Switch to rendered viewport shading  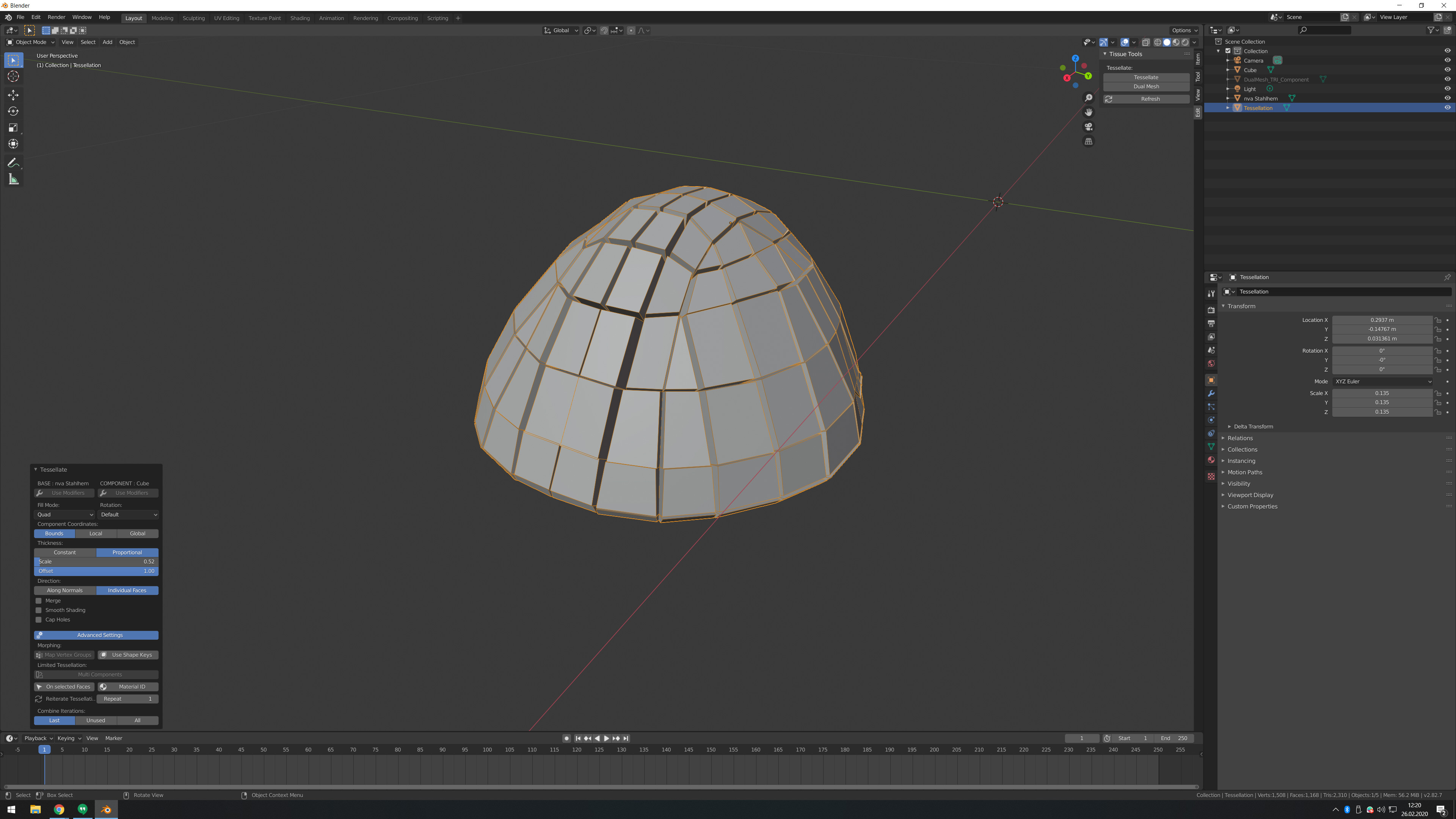click(1185, 42)
